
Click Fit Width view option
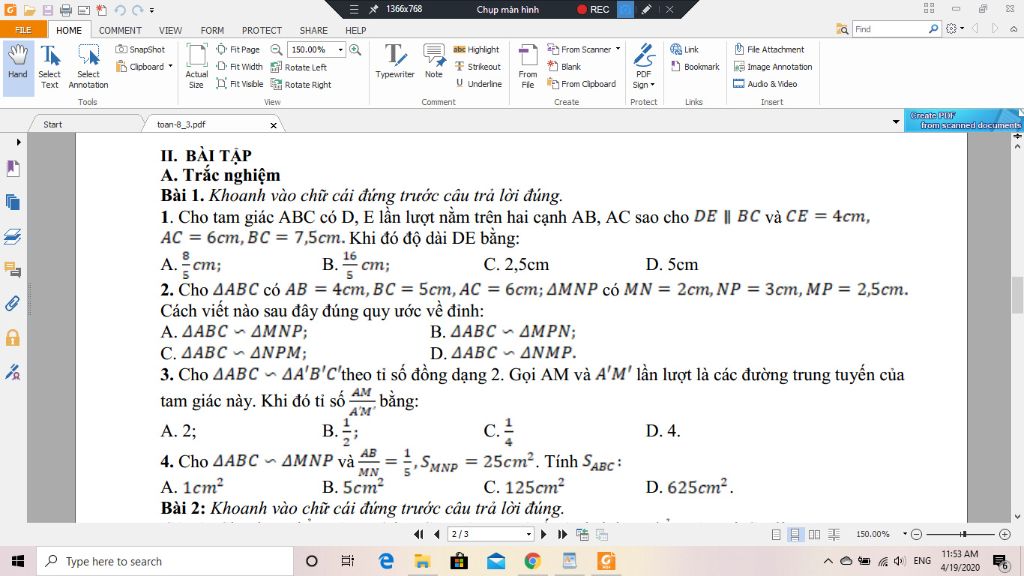[240, 67]
